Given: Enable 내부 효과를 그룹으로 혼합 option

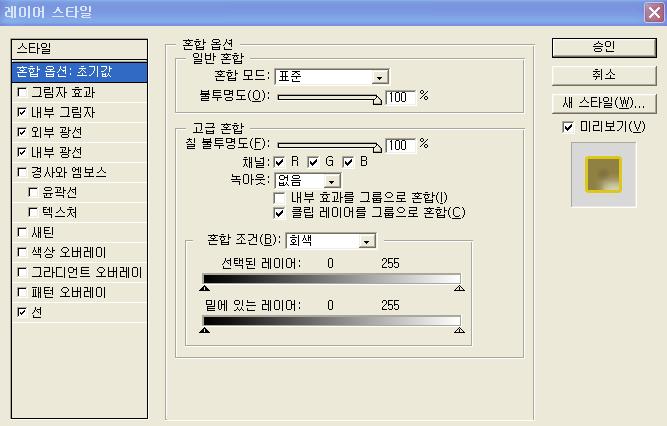Looking at the screenshot, I should [x=280, y=198].
